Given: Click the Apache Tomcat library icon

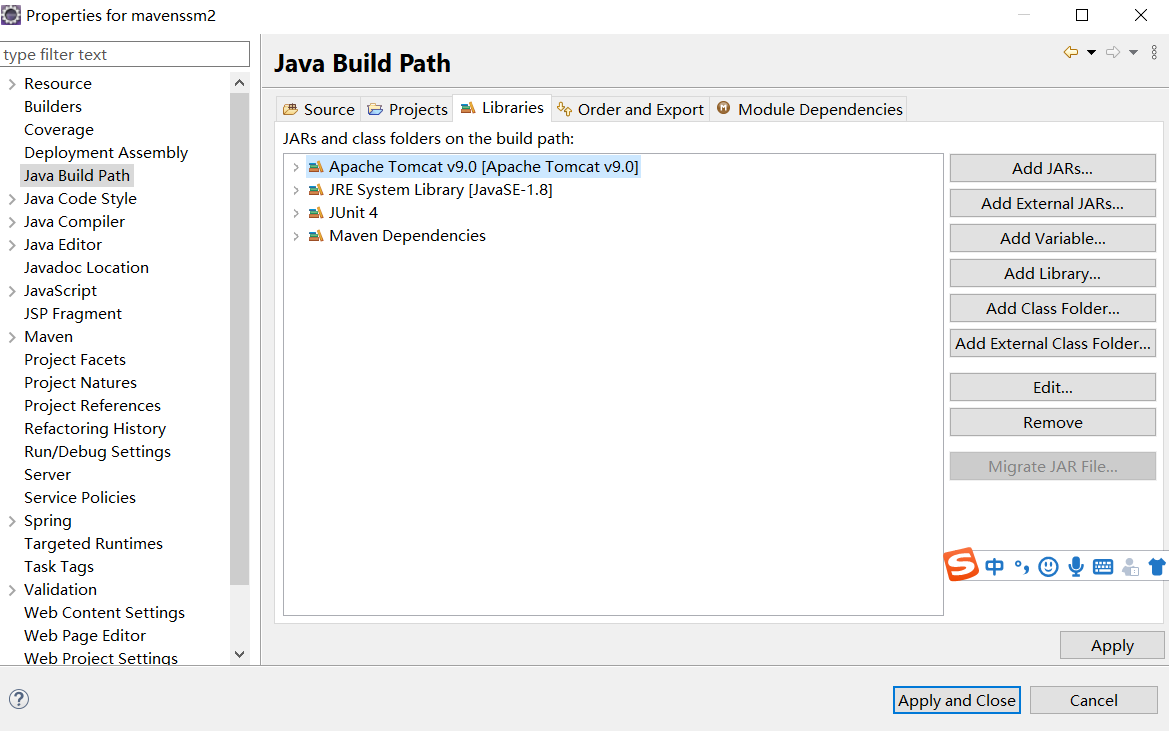Looking at the screenshot, I should tap(316, 167).
